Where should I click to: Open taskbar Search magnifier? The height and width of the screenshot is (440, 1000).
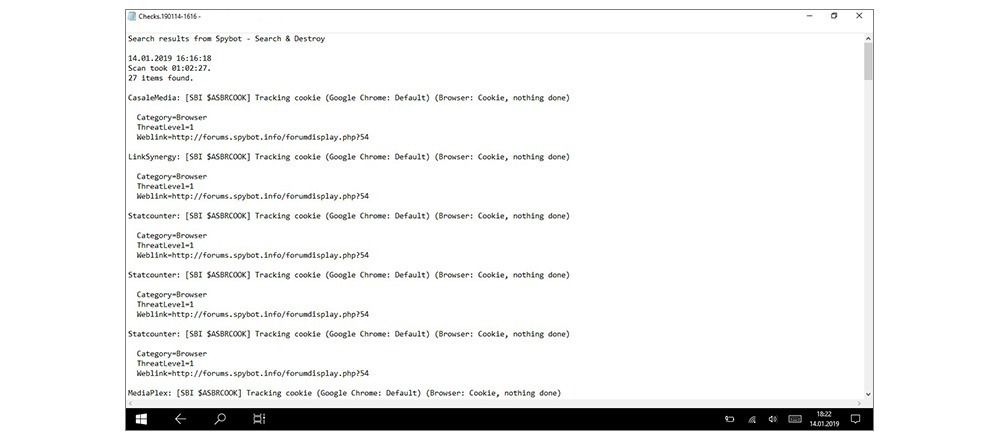(220, 419)
